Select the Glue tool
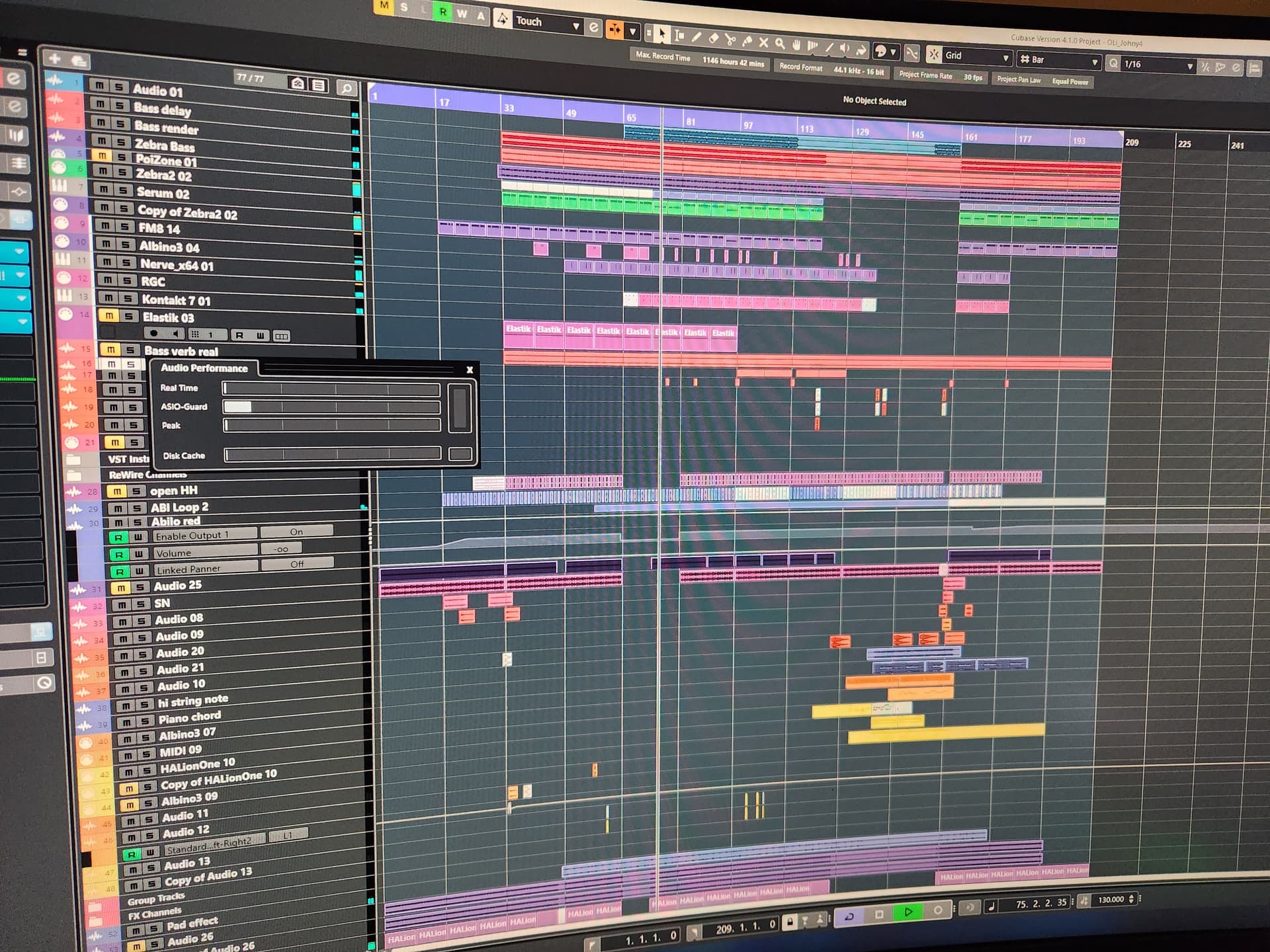Viewport: 1270px width, 952px height. click(747, 42)
